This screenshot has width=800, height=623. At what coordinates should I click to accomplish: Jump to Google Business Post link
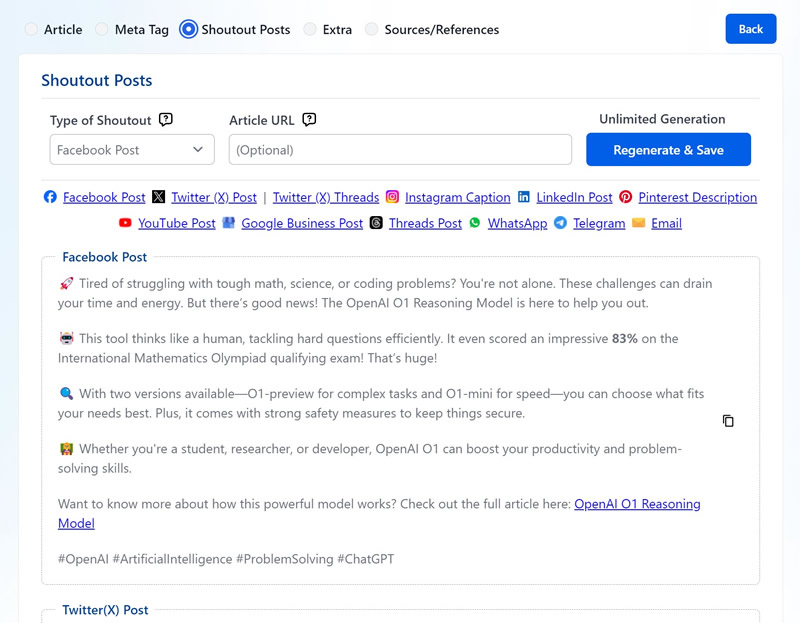click(x=302, y=223)
